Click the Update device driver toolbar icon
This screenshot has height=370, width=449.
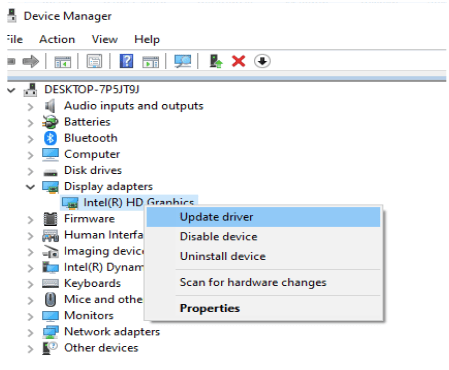pos(216,61)
